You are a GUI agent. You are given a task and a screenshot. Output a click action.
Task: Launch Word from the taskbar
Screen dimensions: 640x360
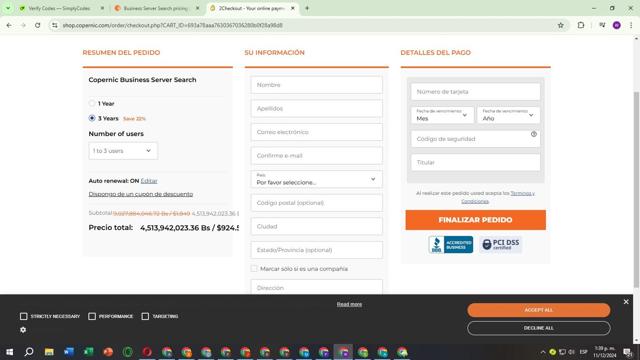69,352
